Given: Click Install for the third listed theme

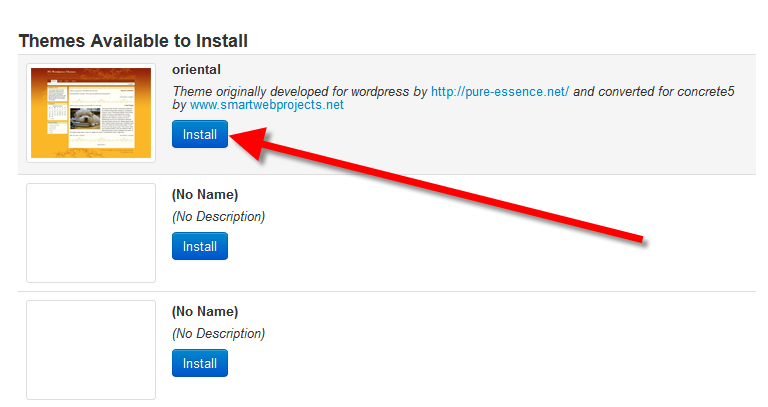Looking at the screenshot, I should (199, 363).
